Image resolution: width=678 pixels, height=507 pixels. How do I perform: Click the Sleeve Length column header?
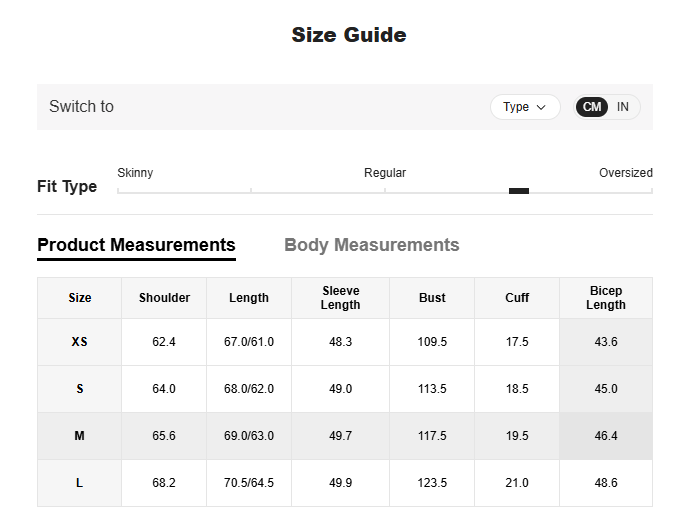pyautogui.click(x=341, y=298)
